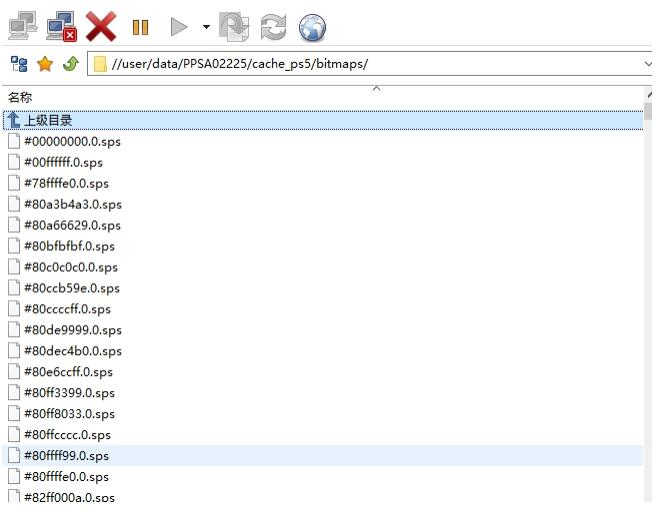656x530 pixels.
Task: Open the dropdown arrow next to play
Action: [206, 27]
